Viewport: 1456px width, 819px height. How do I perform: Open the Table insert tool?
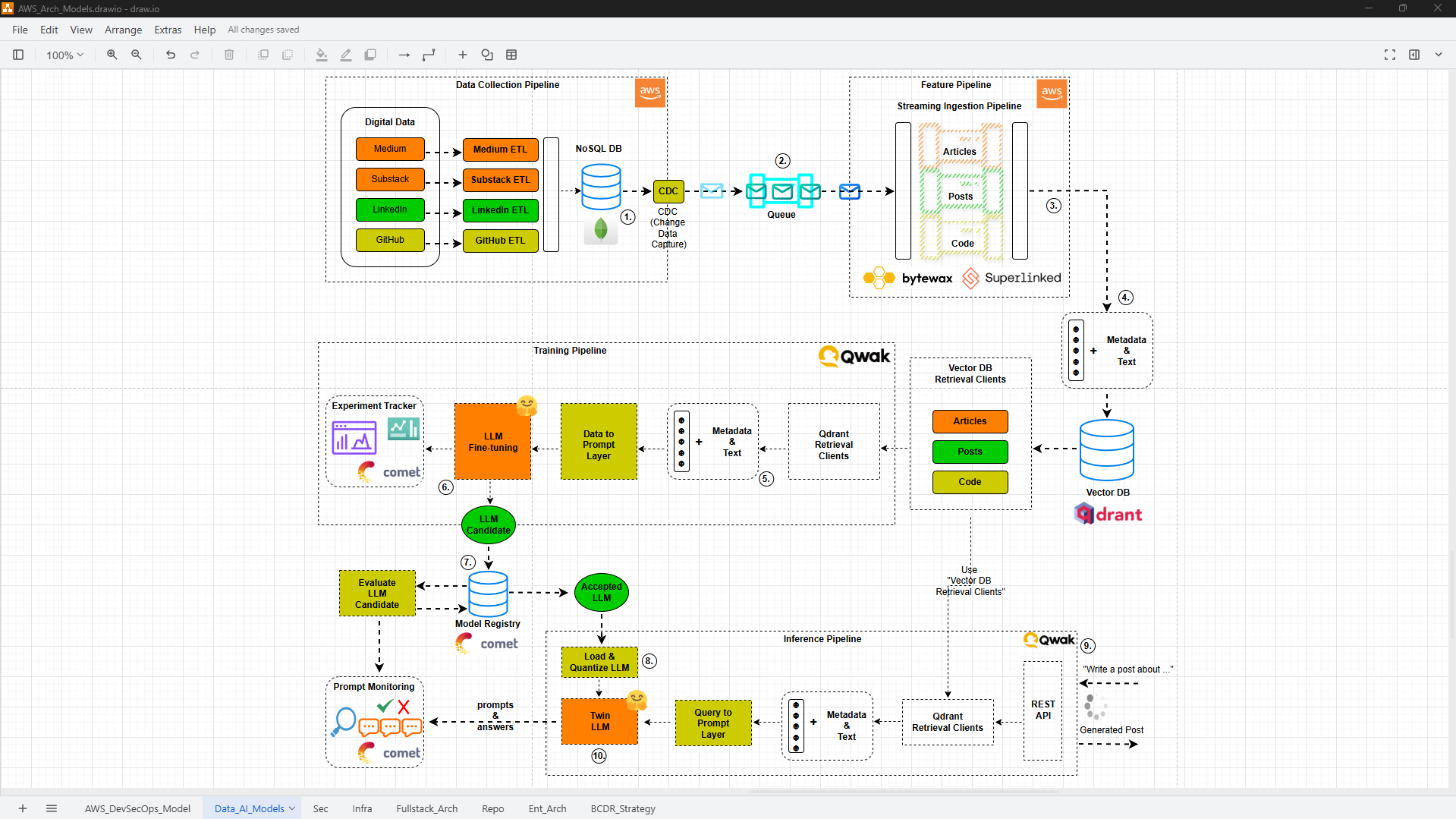coord(511,55)
